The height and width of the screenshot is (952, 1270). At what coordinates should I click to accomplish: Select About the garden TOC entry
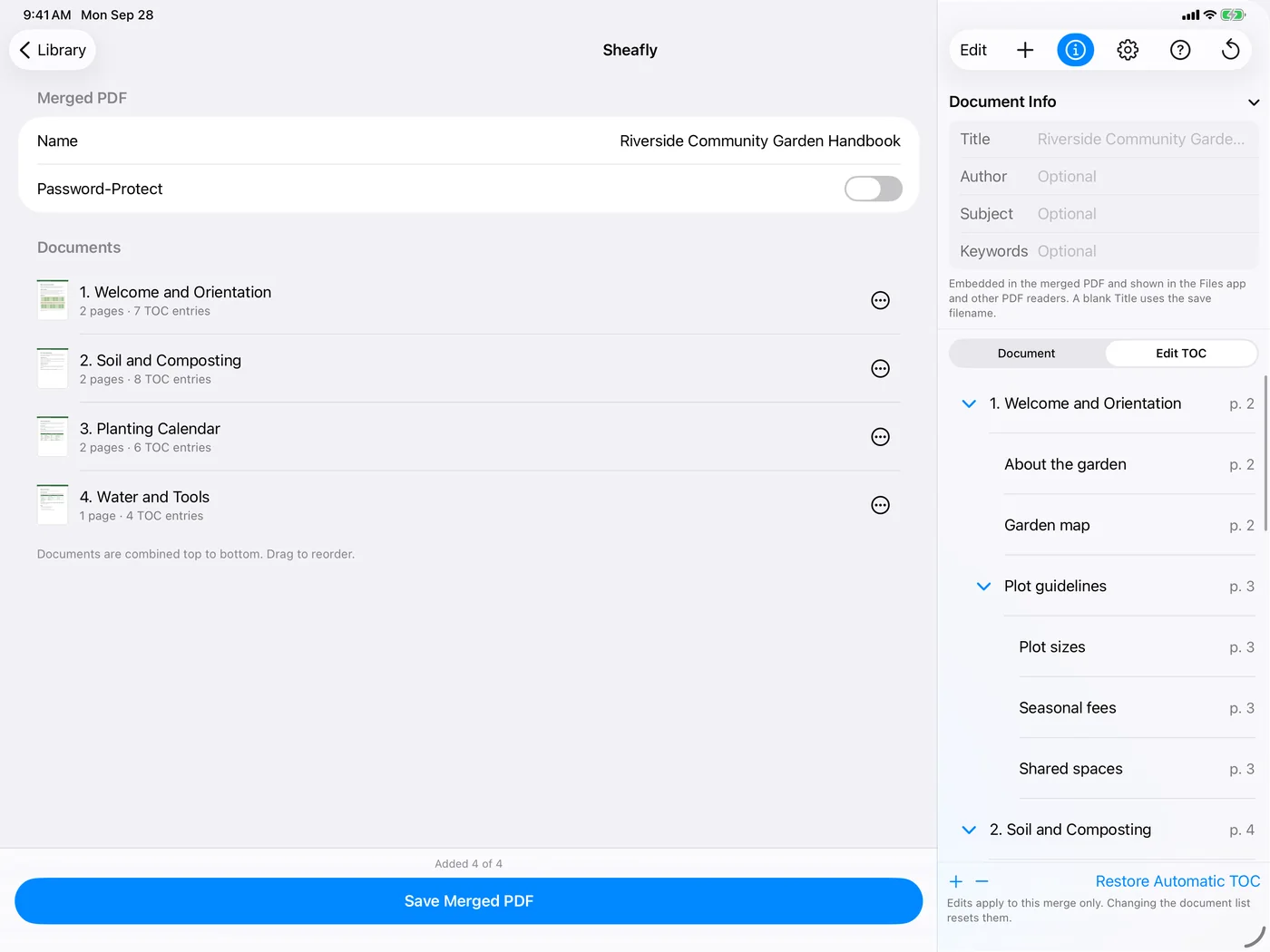(1129, 464)
